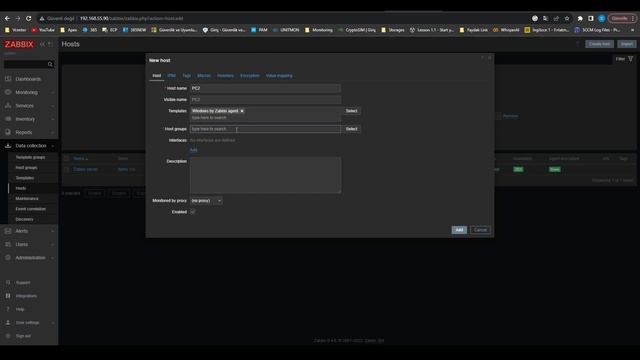Open Discovery submenu item
The width and height of the screenshot is (640, 360).
point(24,219)
